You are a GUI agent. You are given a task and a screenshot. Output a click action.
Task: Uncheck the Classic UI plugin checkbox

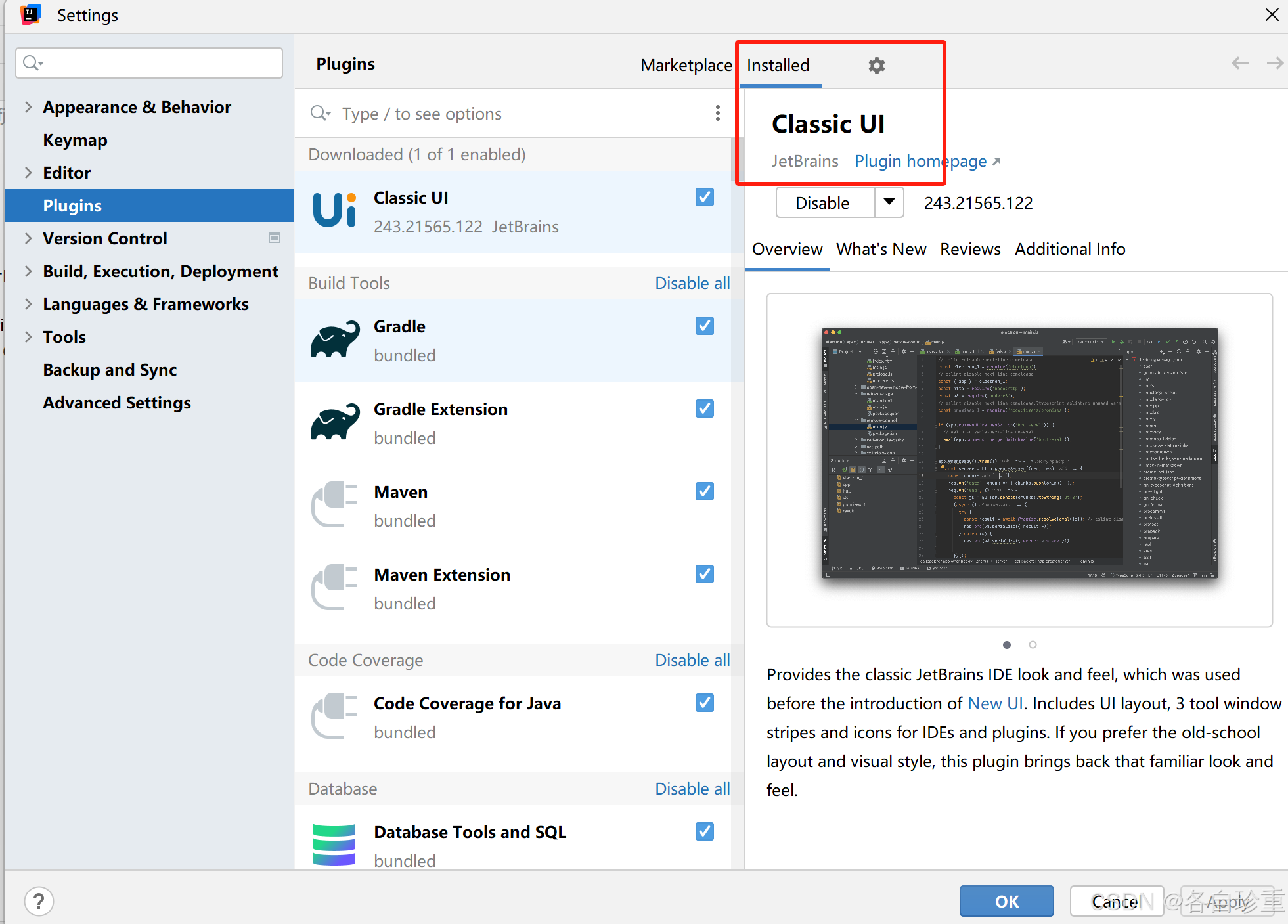[704, 197]
